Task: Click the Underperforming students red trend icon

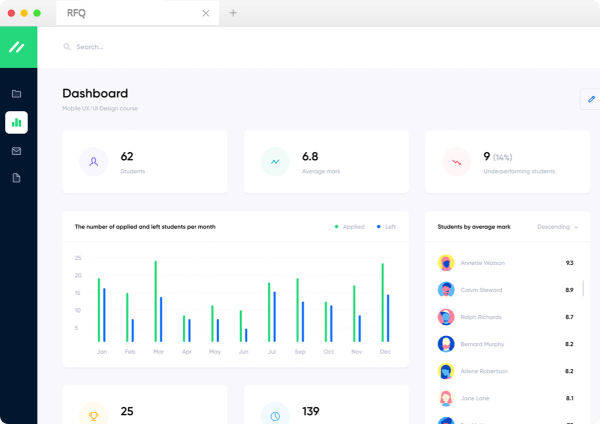Action: coord(456,160)
